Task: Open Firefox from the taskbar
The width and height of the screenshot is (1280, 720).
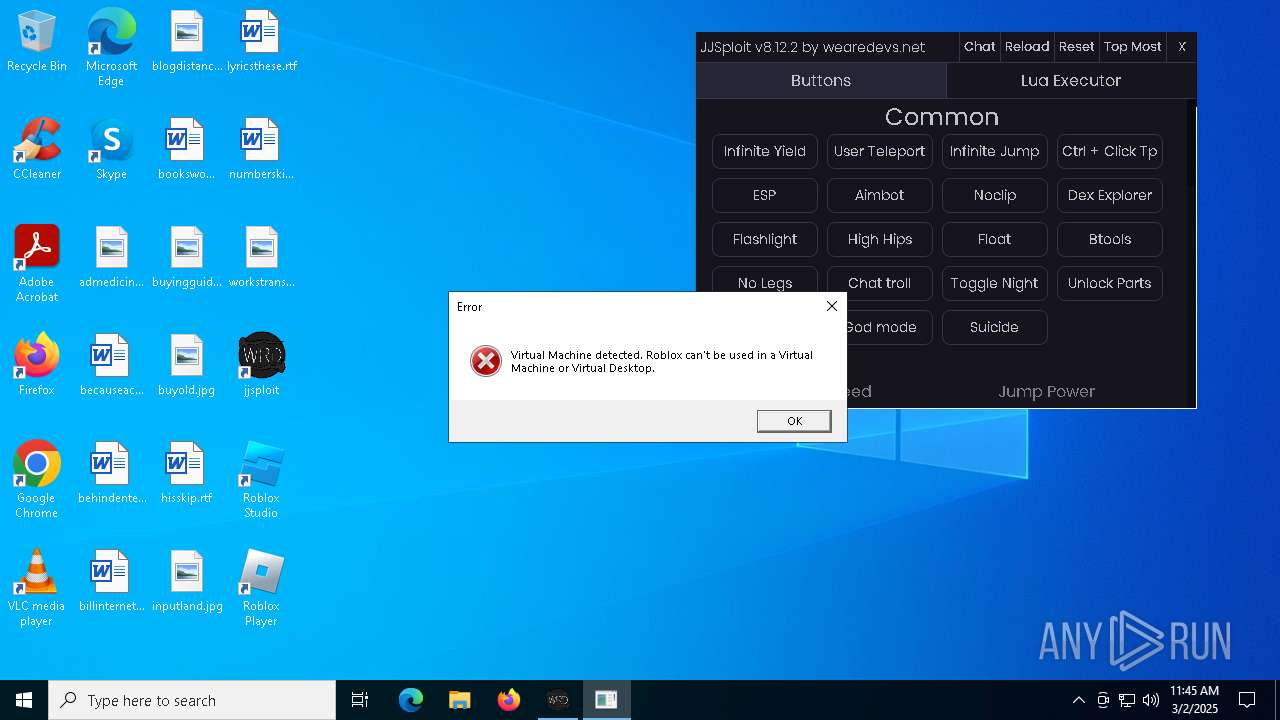Action: pos(508,700)
